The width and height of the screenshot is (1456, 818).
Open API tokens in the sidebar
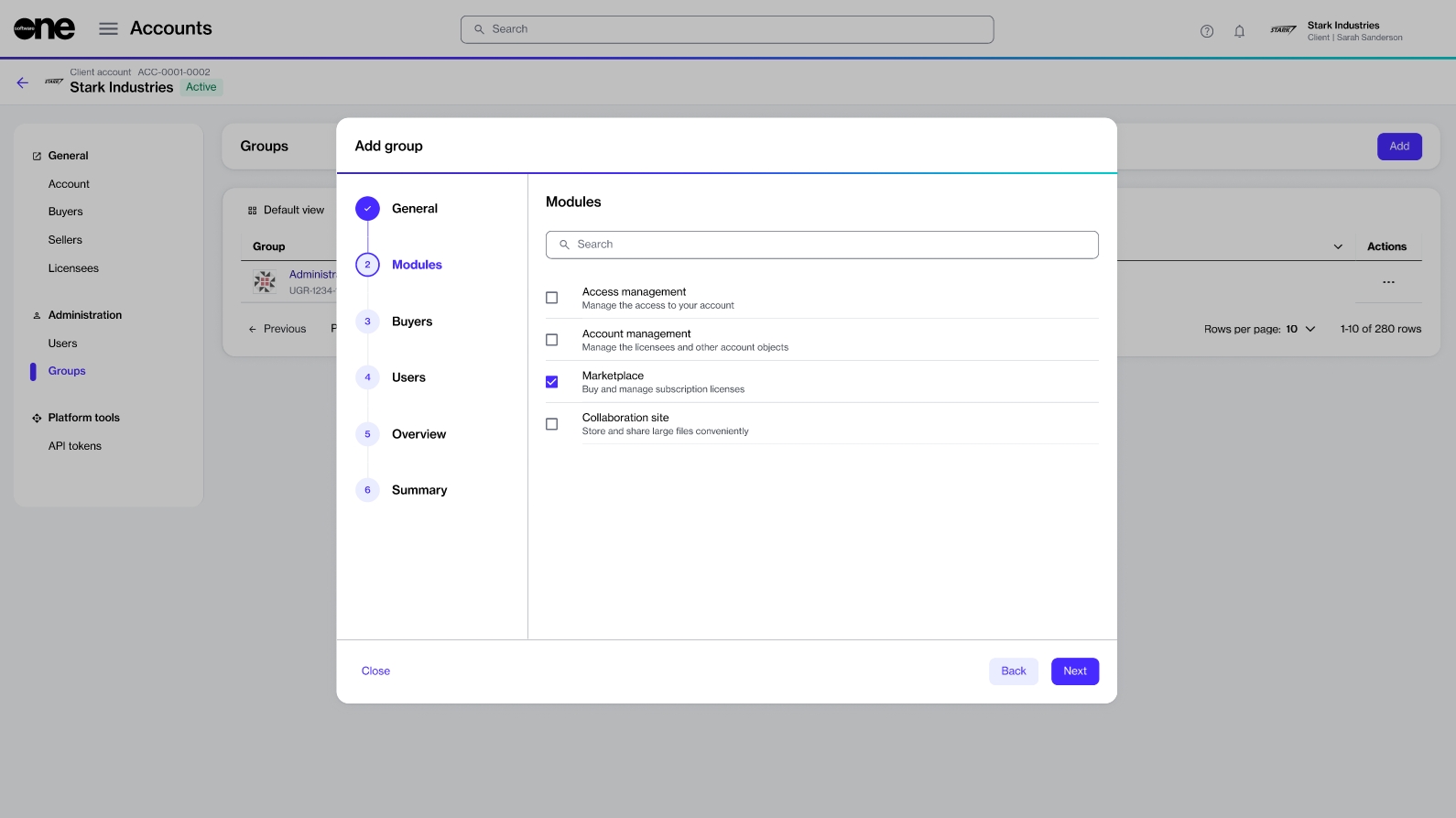(75, 446)
